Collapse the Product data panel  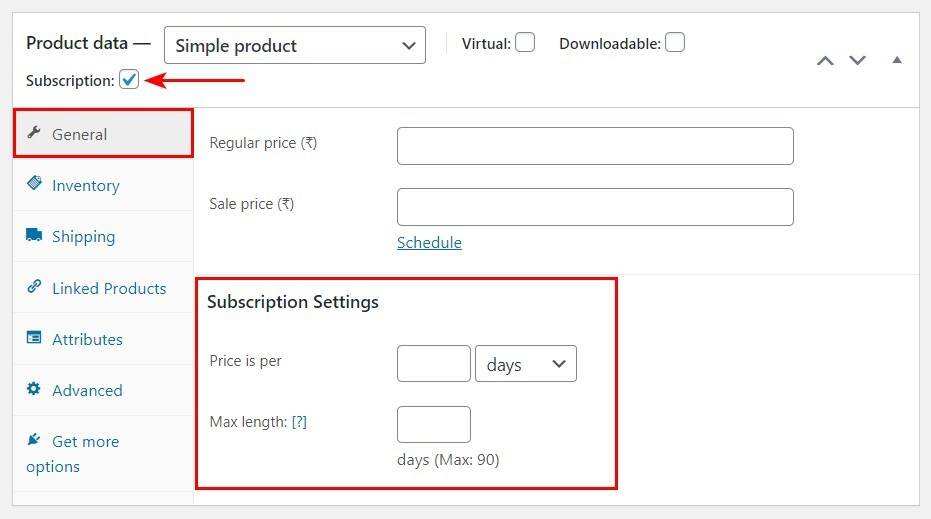[x=897, y=60]
